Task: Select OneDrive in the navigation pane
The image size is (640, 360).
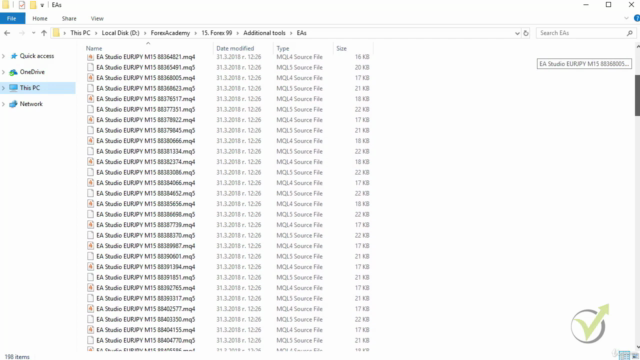Action: coord(32,72)
